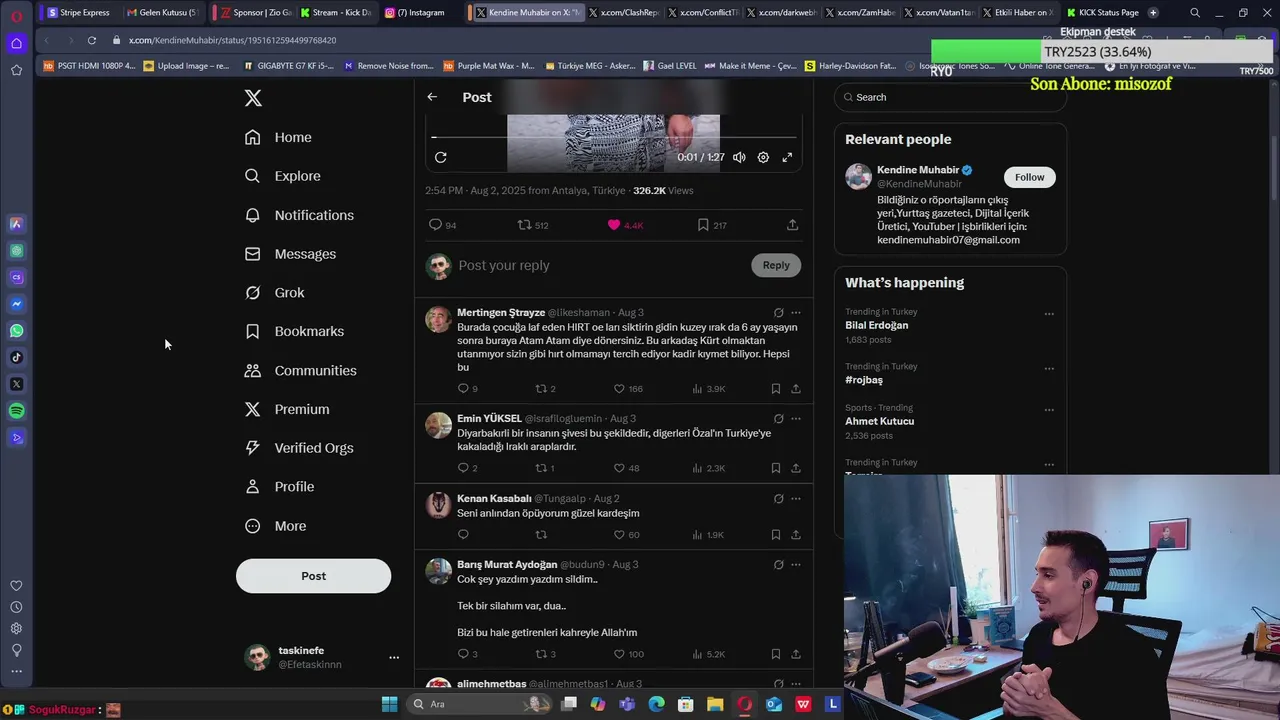
Task: View analytics of Kenan Kasabalı reply 1.9K
Action: (708, 535)
